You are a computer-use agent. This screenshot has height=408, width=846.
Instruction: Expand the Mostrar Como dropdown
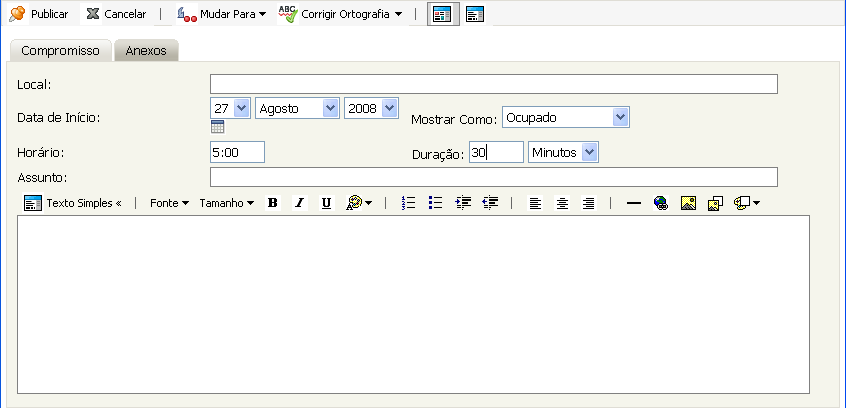(565, 117)
